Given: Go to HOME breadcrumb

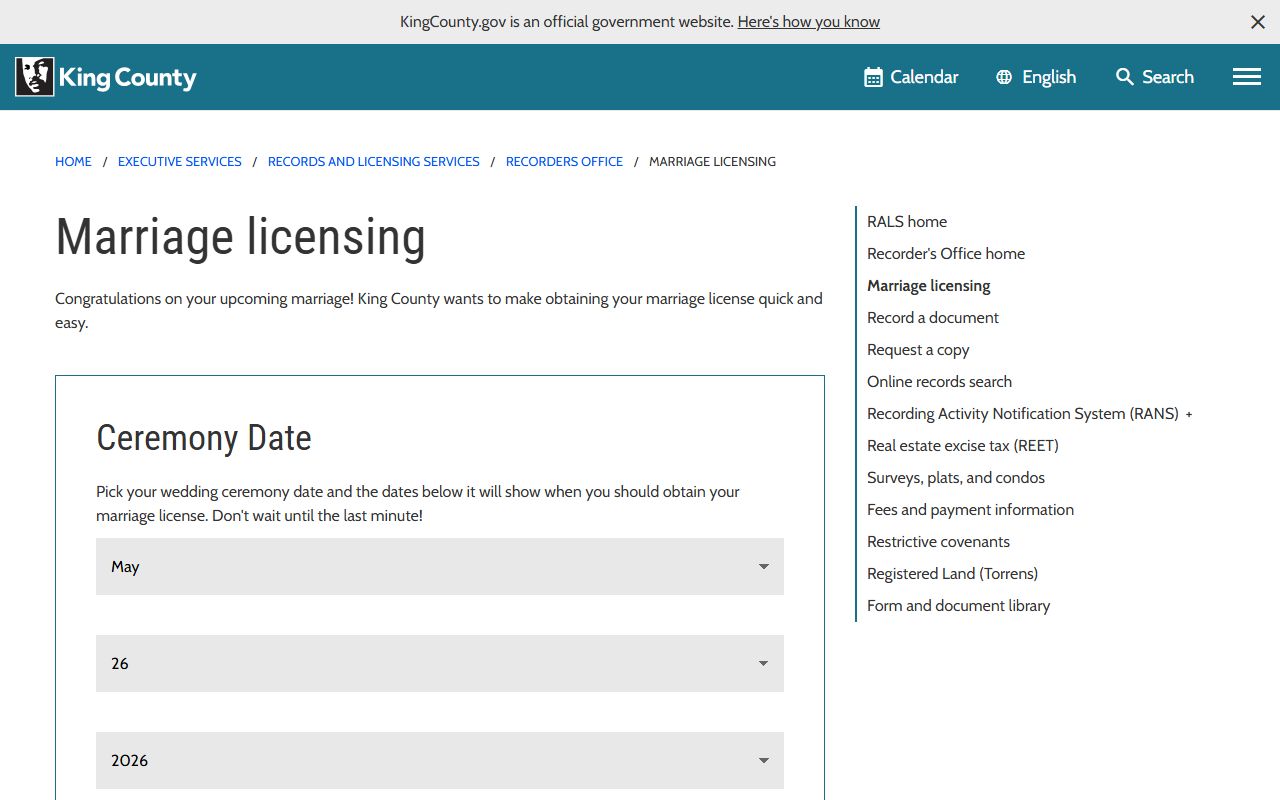Looking at the screenshot, I should point(73,161).
